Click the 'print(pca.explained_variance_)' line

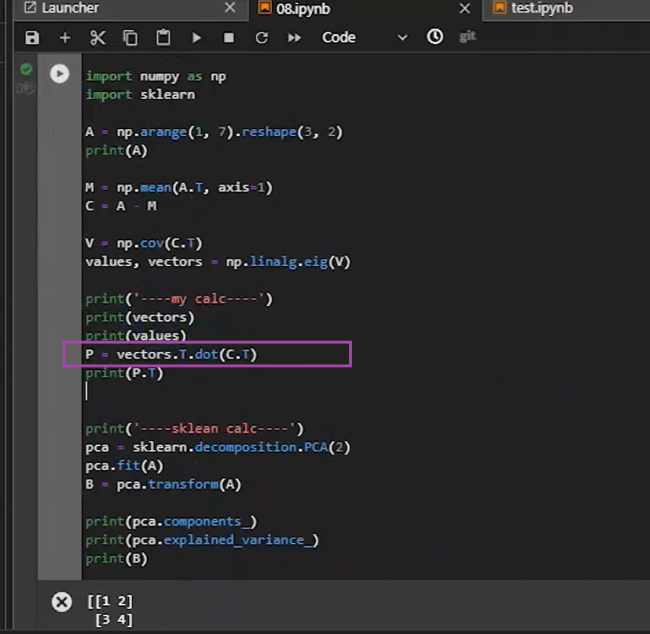tap(202, 540)
